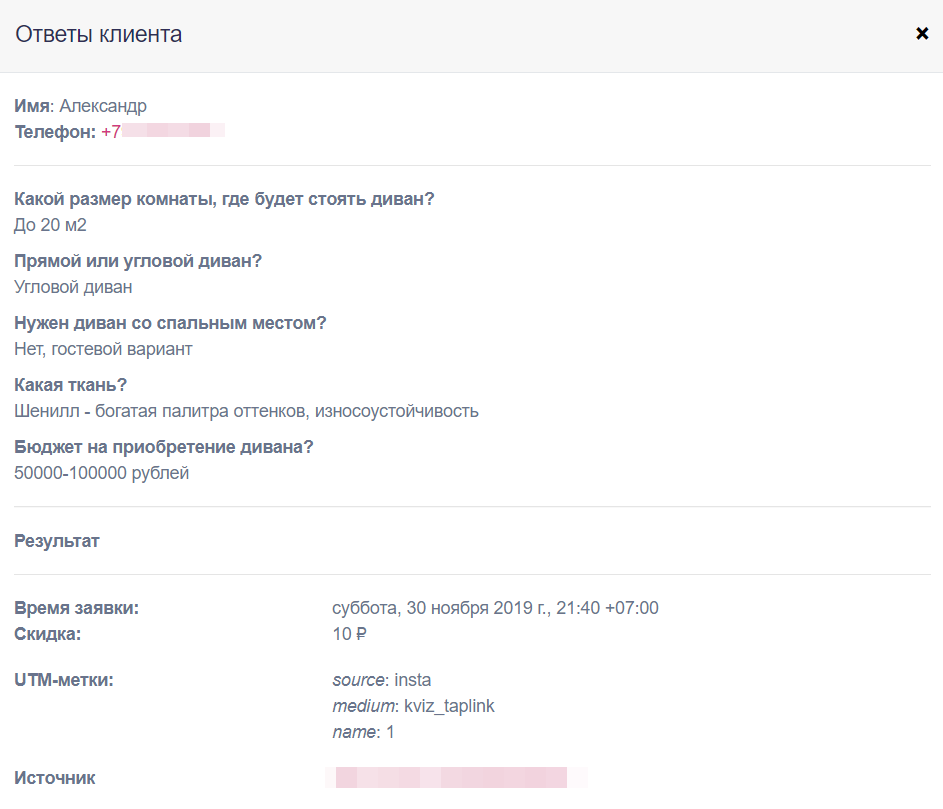The height and width of the screenshot is (809, 943).
Task: Close the Ответы клиента dialog
Action: (922, 34)
